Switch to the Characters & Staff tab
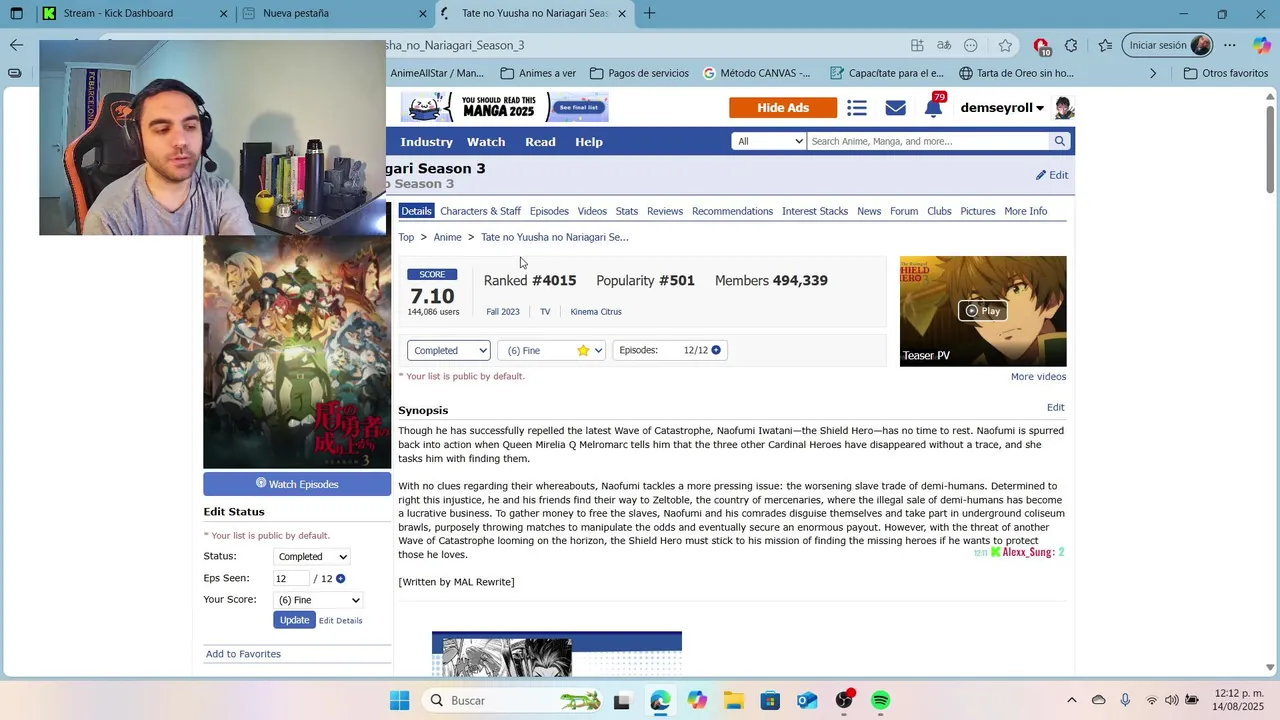 pos(480,211)
